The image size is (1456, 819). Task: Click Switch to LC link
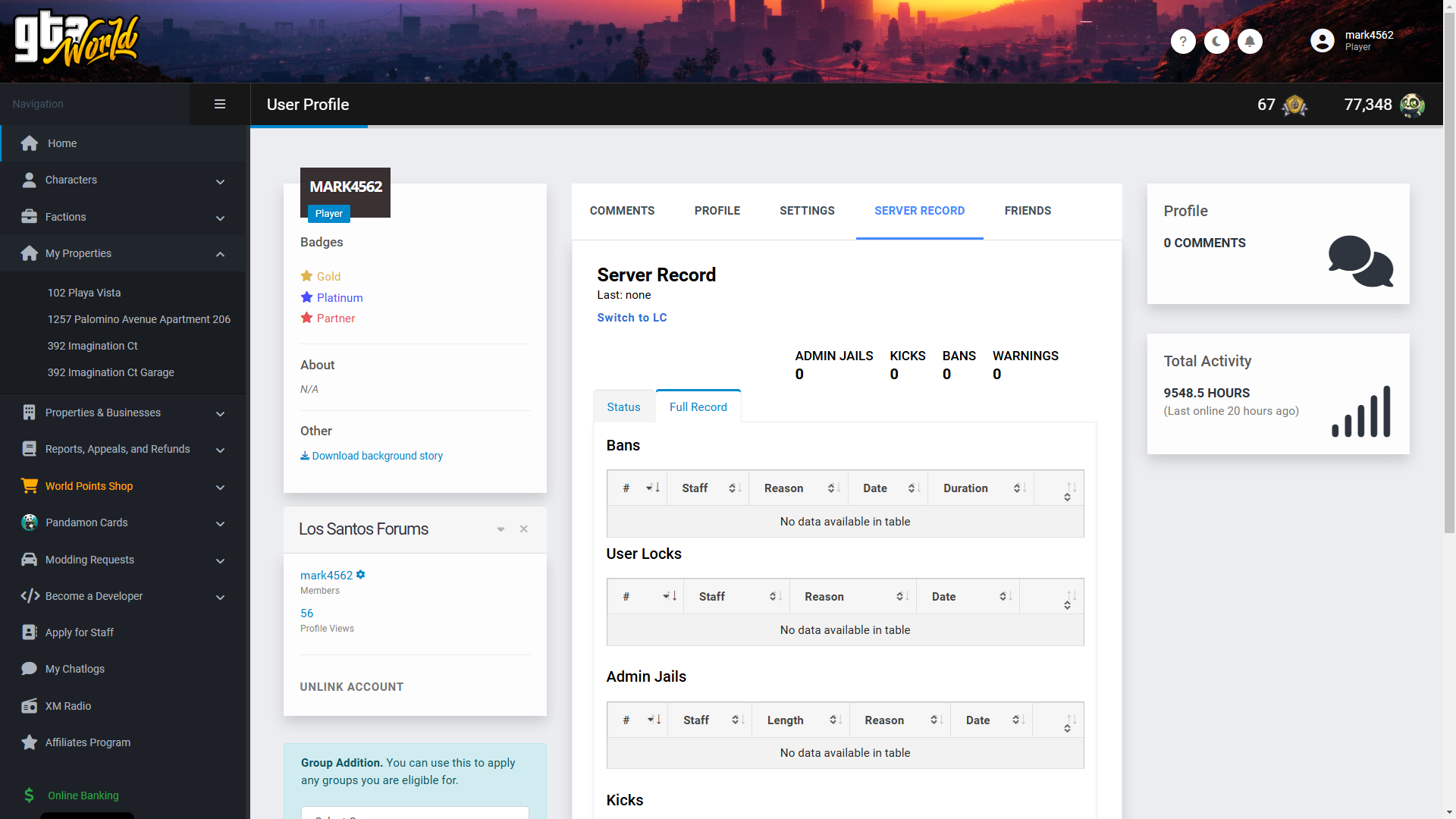point(632,318)
